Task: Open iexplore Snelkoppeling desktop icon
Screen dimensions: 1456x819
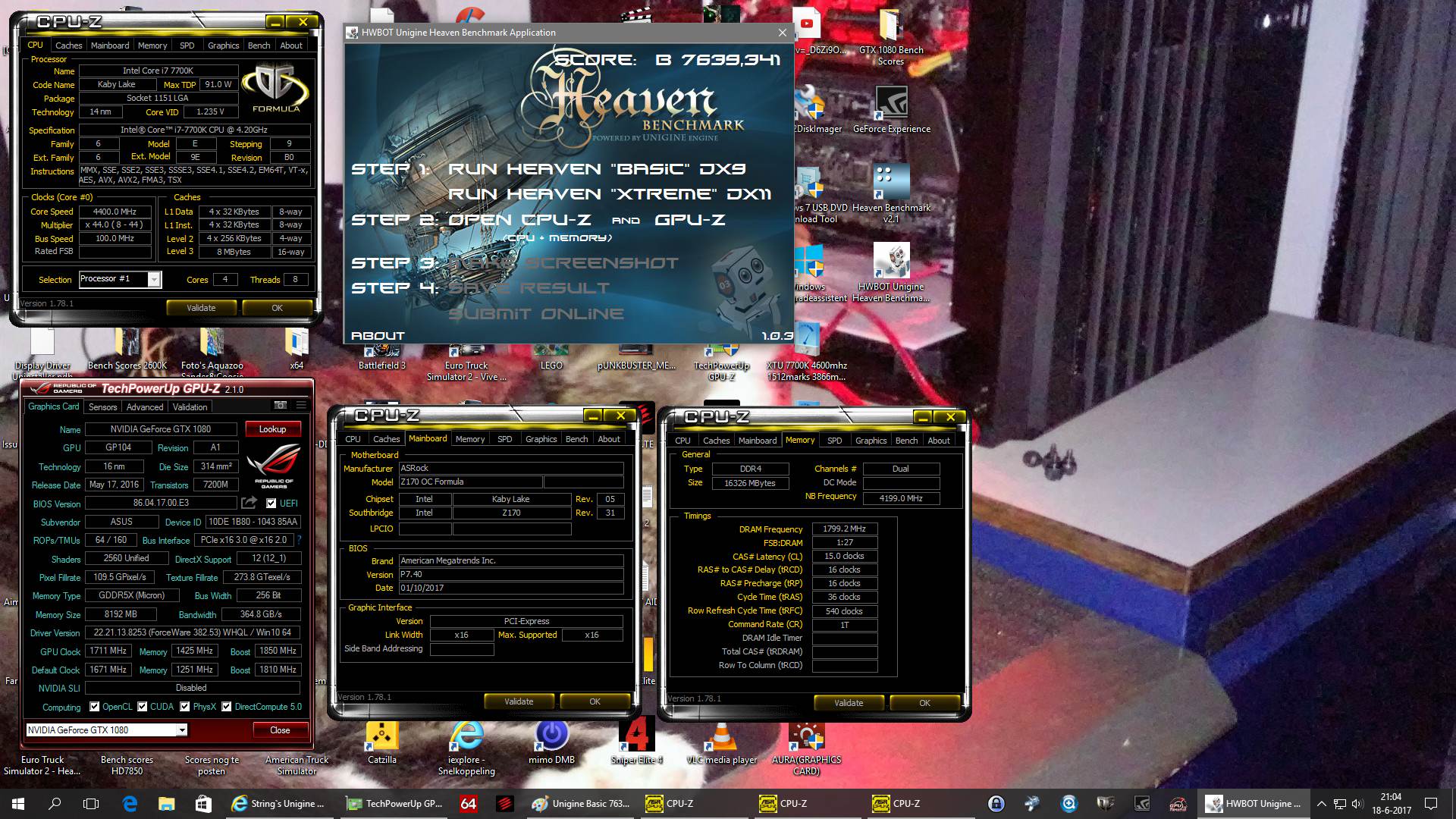Action: 466,748
